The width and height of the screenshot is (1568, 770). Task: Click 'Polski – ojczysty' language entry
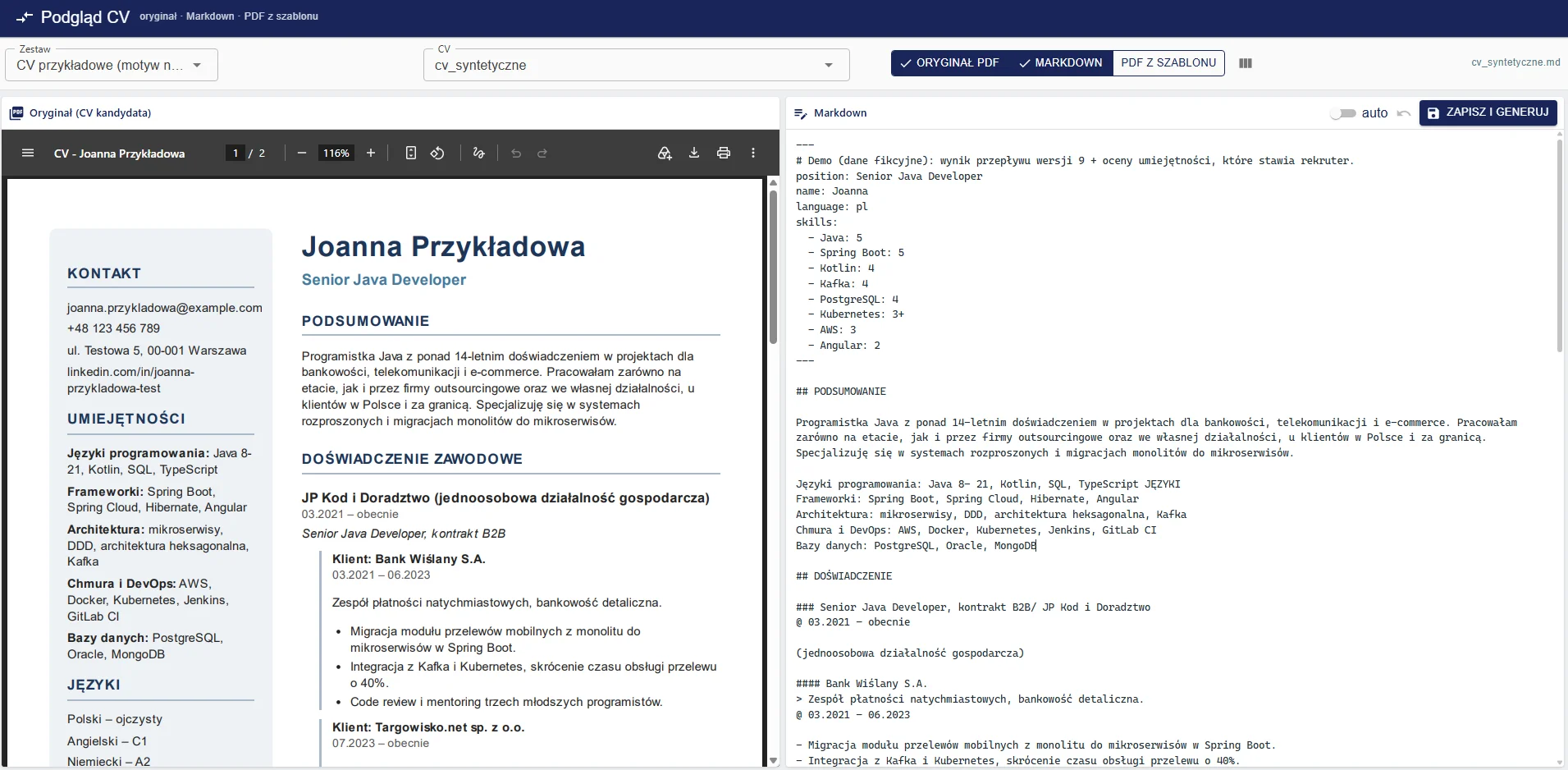pyautogui.click(x=115, y=719)
